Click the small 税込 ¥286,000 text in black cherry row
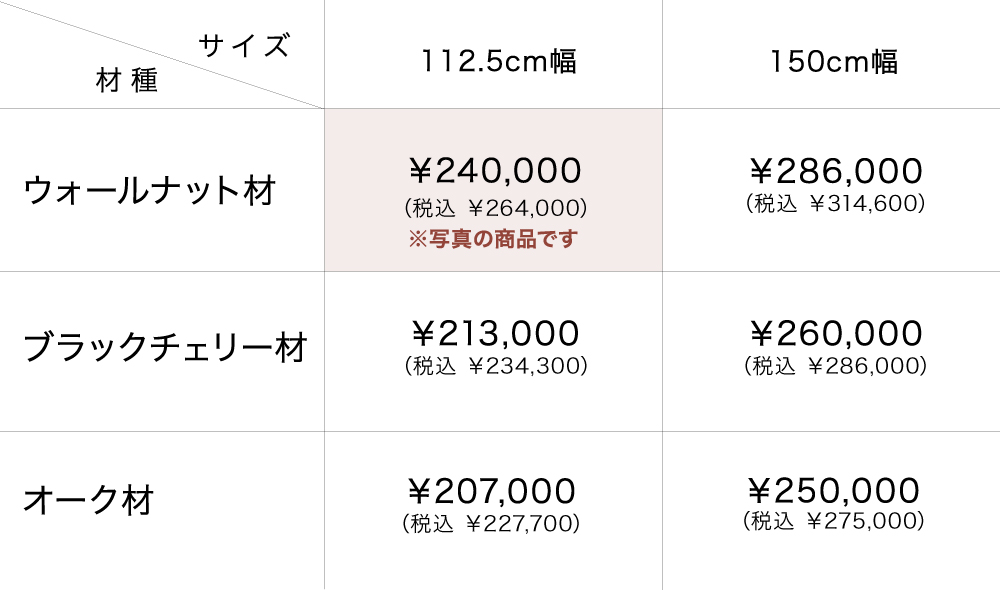 click(835, 366)
